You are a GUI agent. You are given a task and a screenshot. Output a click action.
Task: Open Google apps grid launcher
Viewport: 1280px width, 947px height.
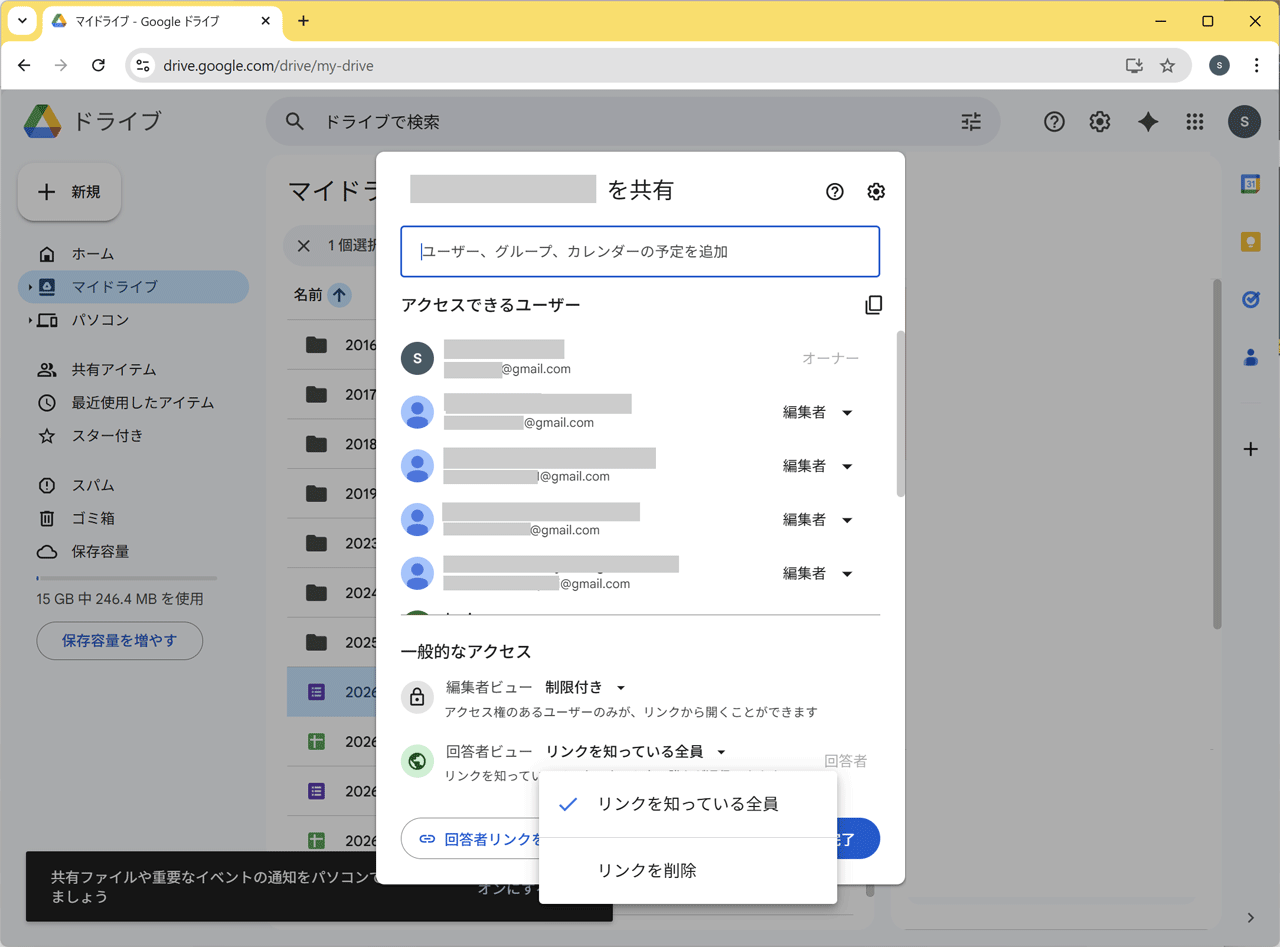[1194, 122]
